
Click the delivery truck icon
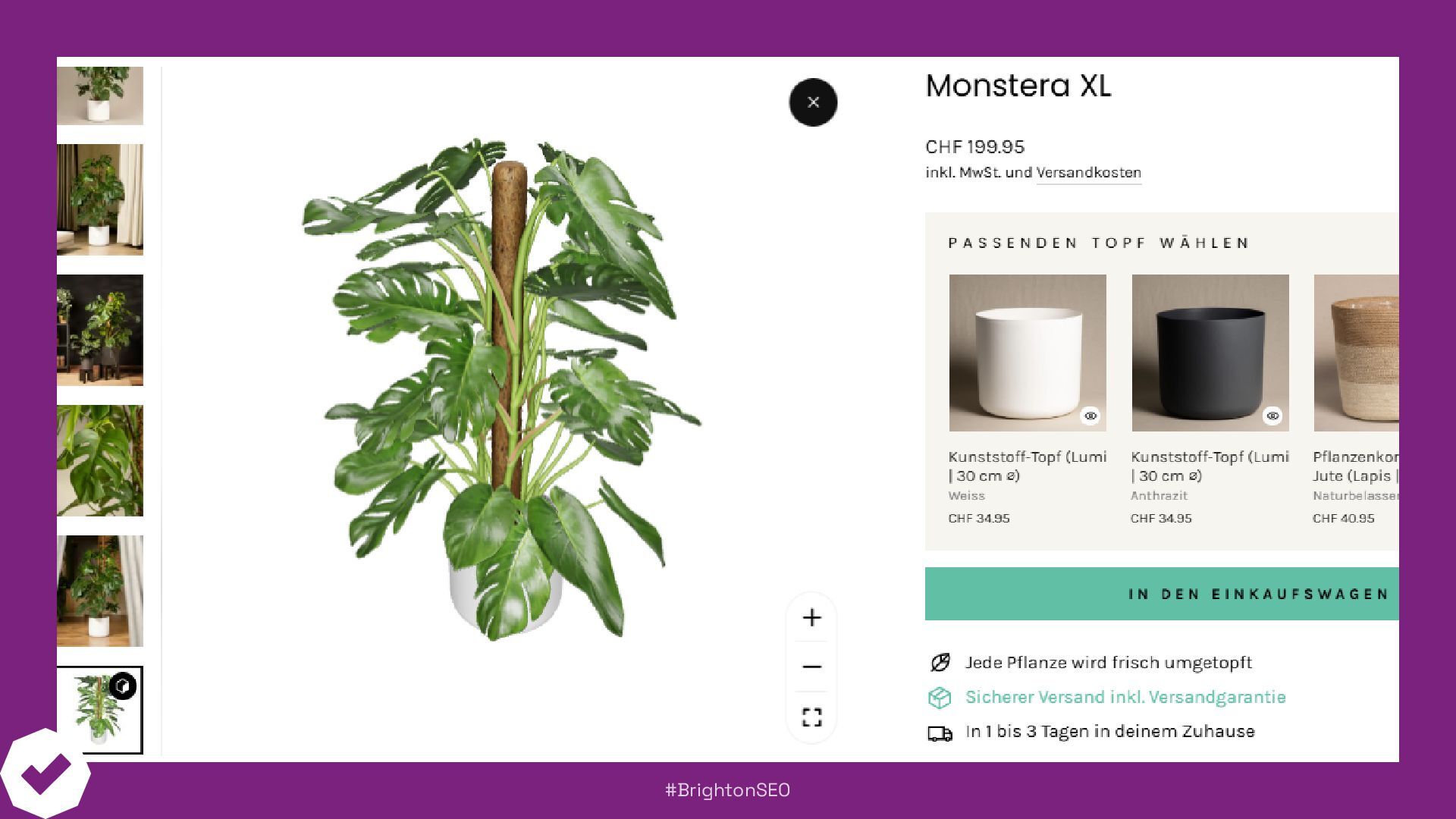[x=940, y=733]
